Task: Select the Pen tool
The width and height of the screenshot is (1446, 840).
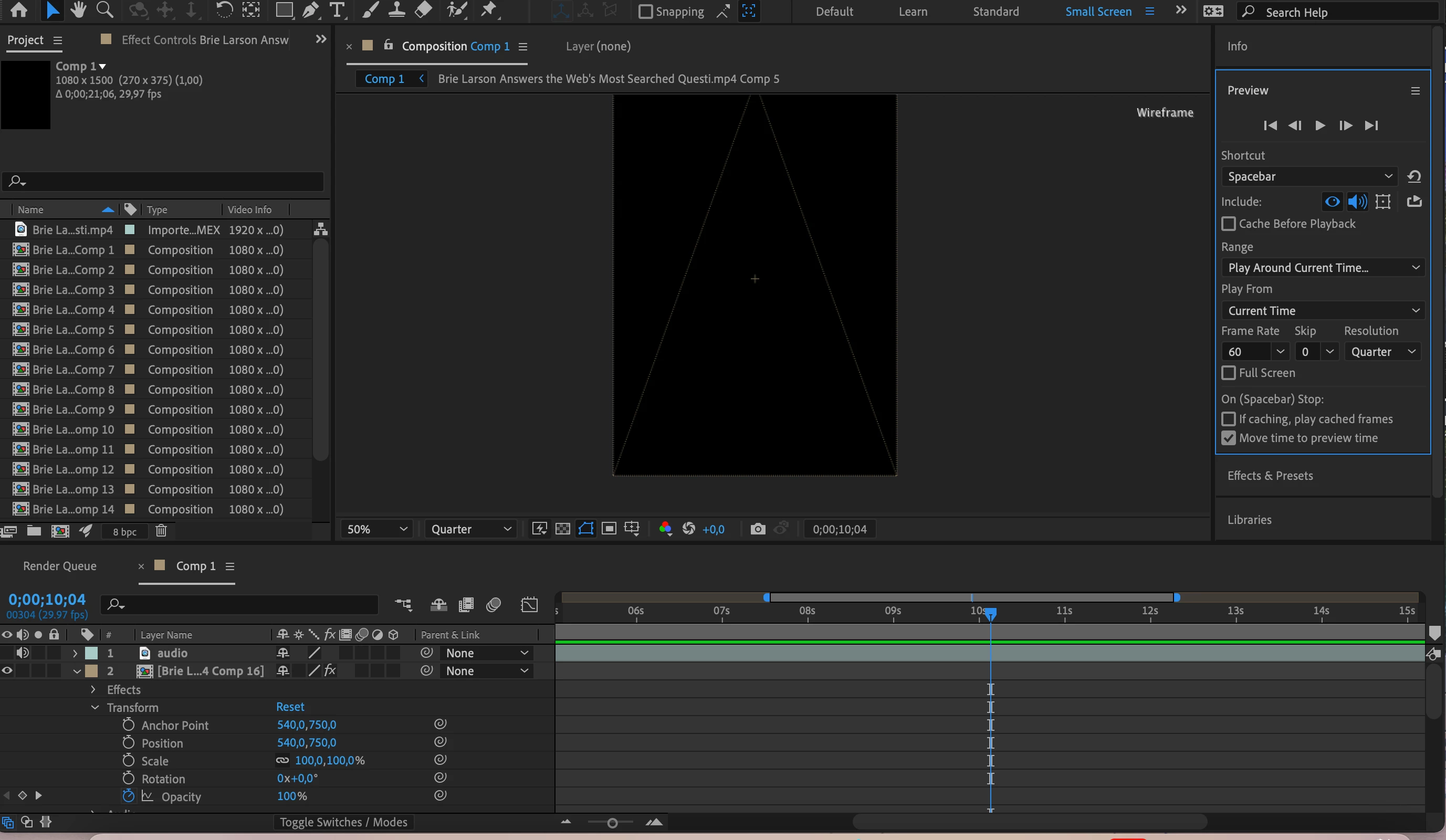Action: [x=310, y=10]
